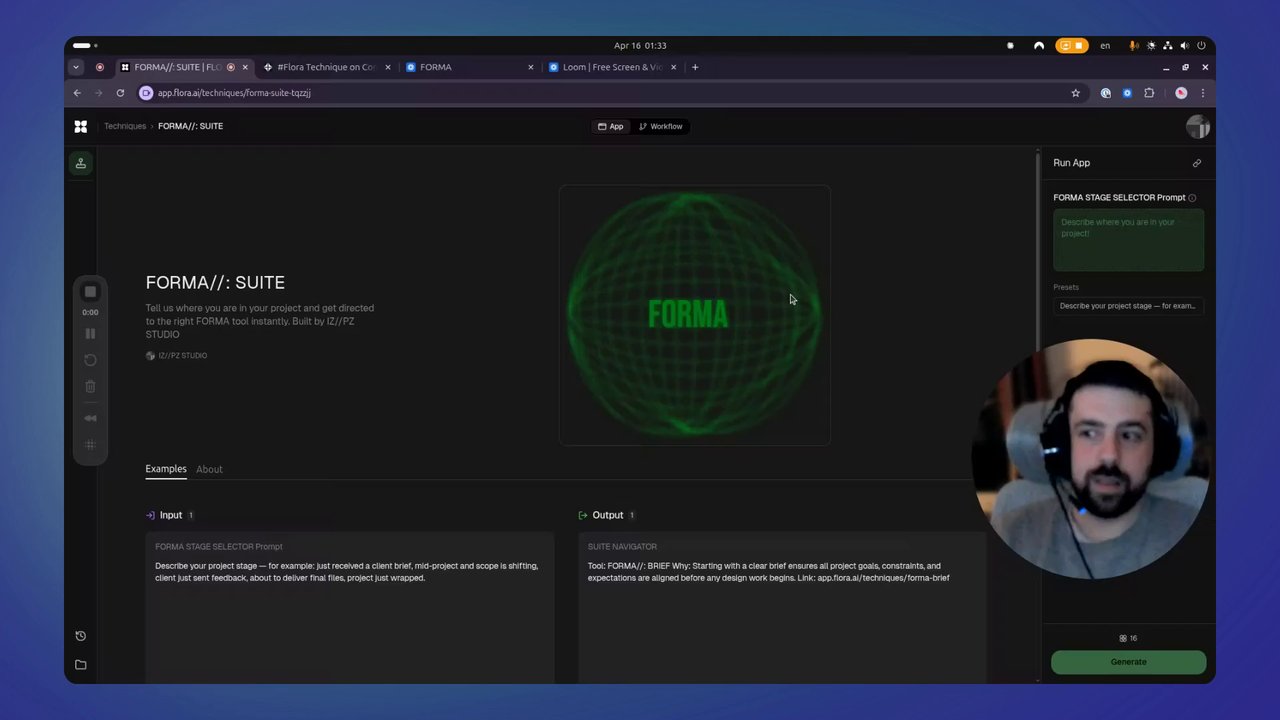Click the orange screen-sharing indicator
The width and height of the screenshot is (1280, 720).
click(1071, 46)
